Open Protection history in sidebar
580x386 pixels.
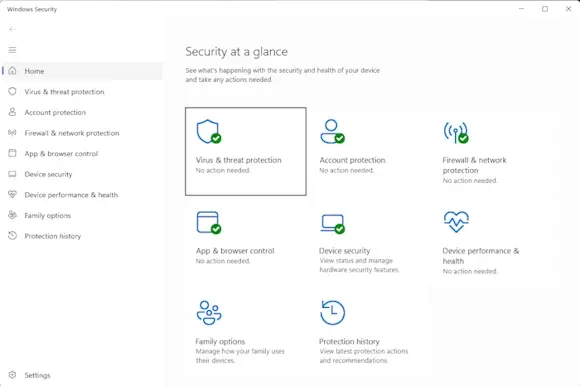[x=82, y=236]
